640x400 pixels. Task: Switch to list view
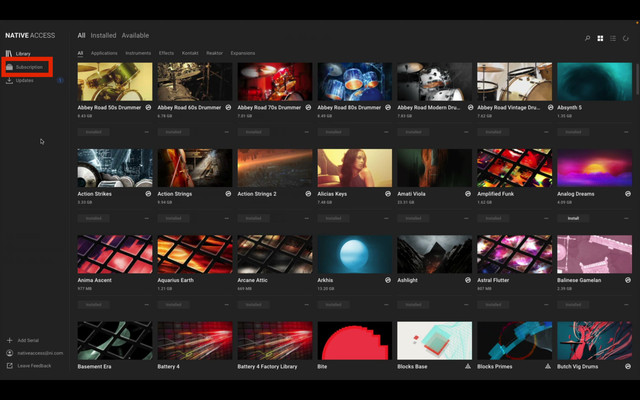point(613,38)
